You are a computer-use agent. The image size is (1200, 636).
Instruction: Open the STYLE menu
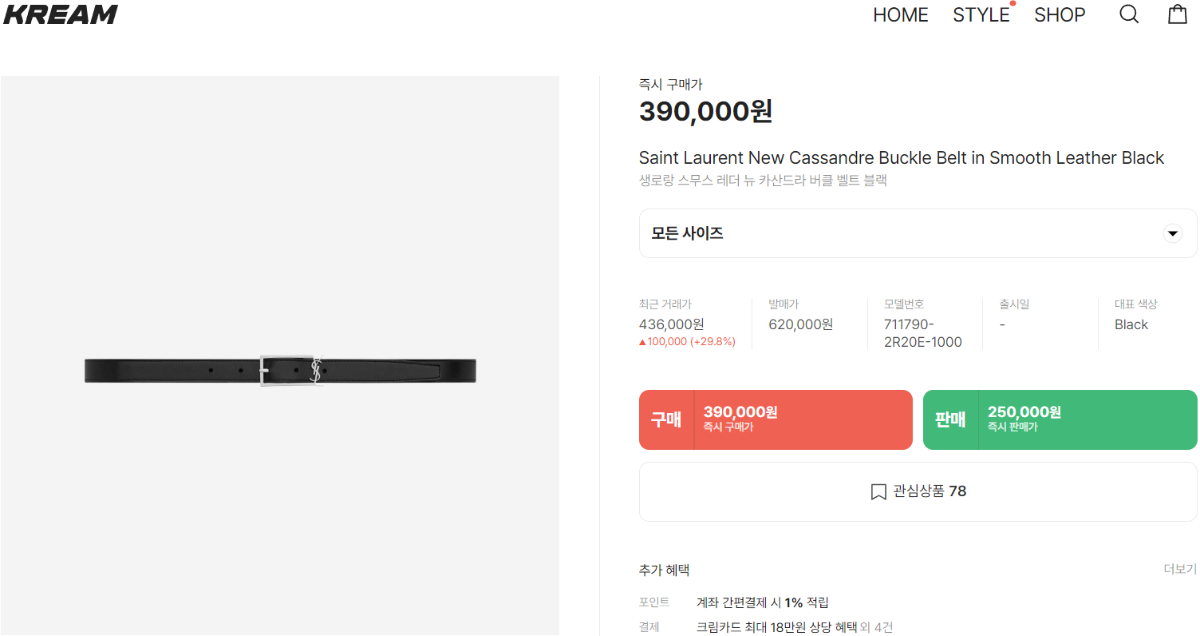point(981,15)
